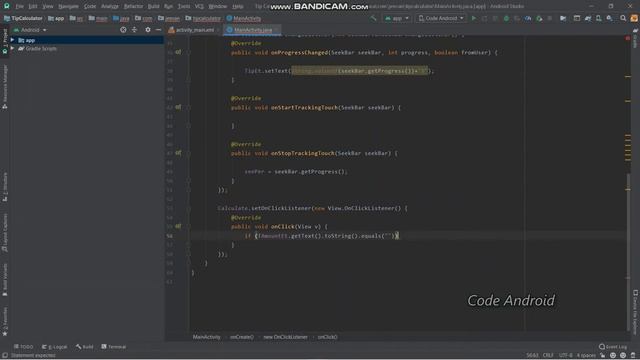Open the Code Android device dropdown
Image resolution: width=640 pixels, height=360 pixels.
pos(441,18)
